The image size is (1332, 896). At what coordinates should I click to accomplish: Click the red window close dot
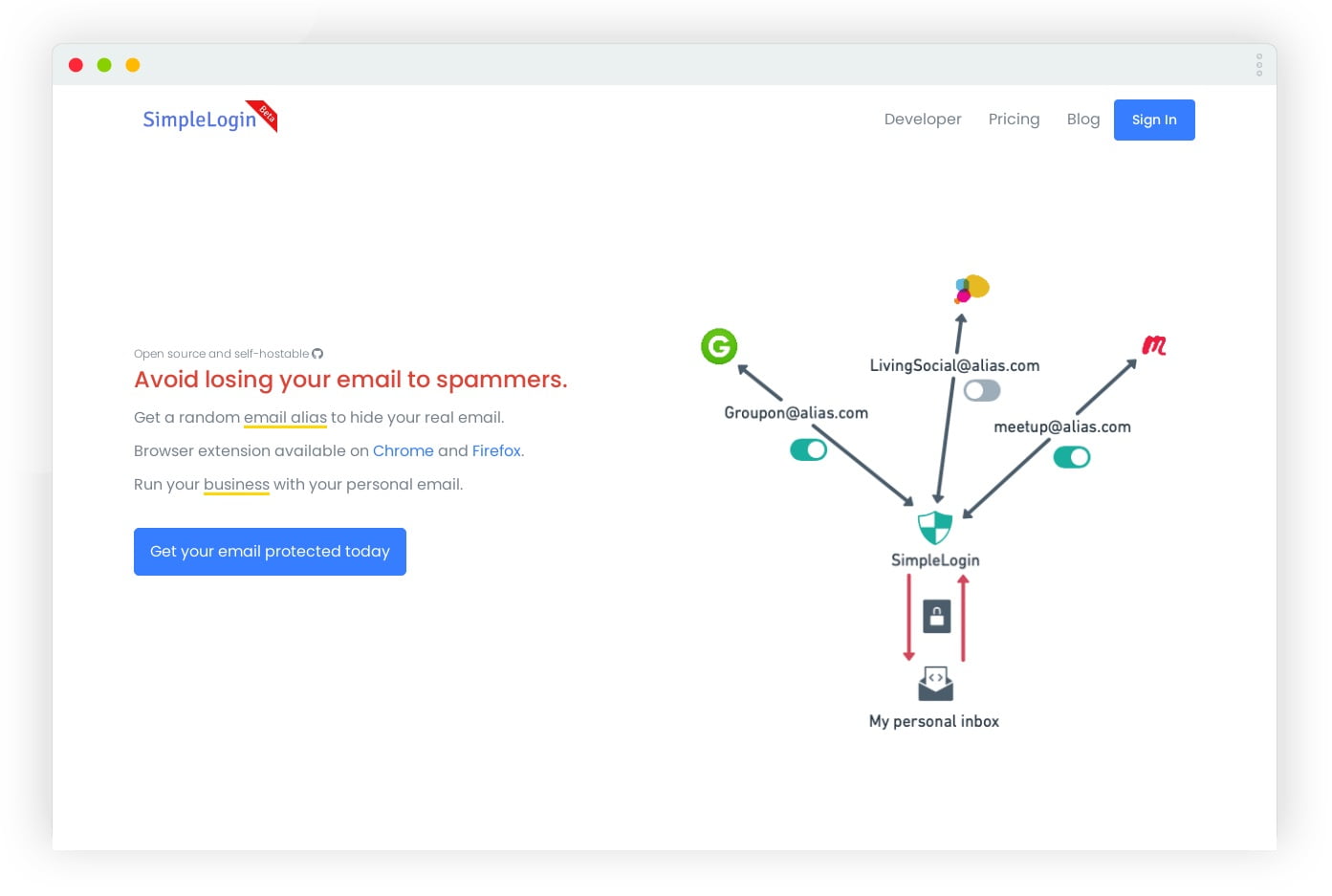pyautogui.click(x=76, y=65)
